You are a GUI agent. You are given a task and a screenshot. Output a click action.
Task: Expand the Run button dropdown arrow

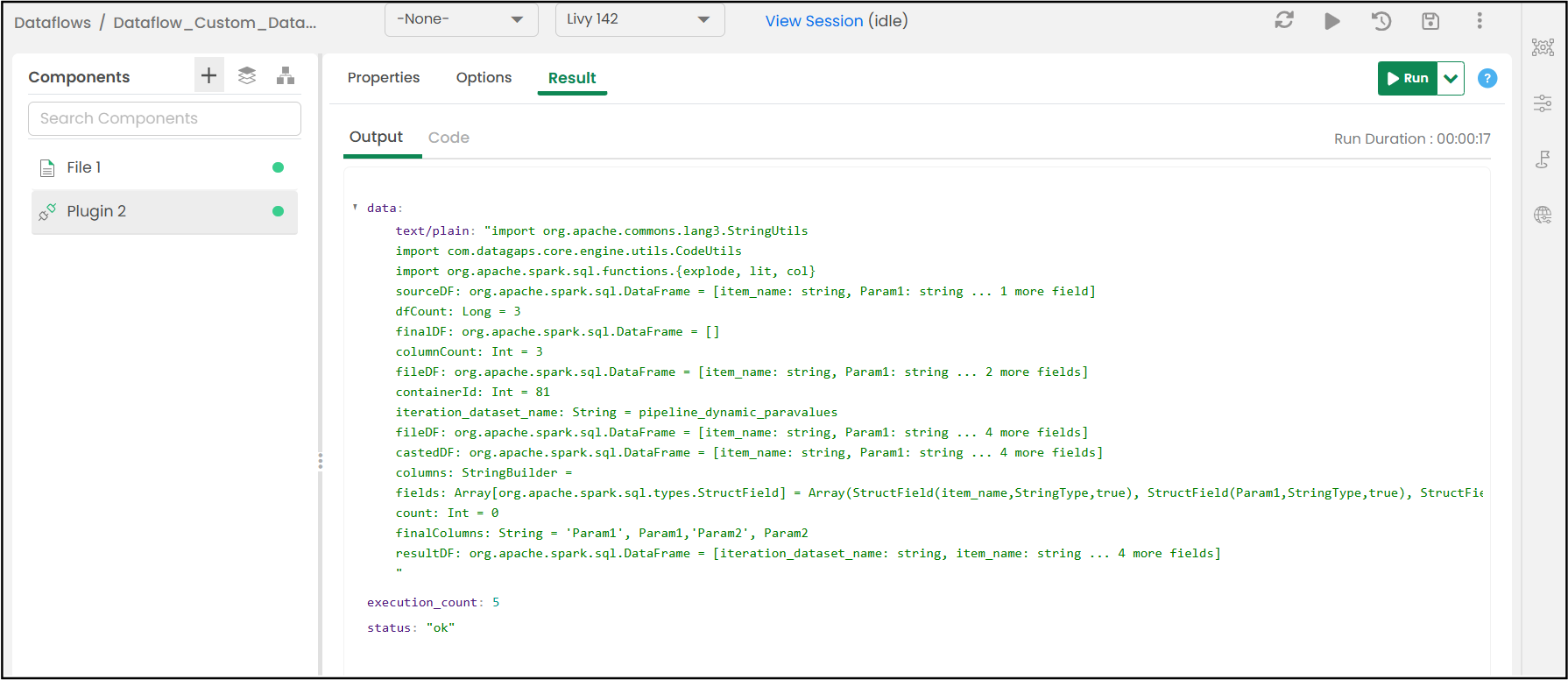[x=1451, y=78]
